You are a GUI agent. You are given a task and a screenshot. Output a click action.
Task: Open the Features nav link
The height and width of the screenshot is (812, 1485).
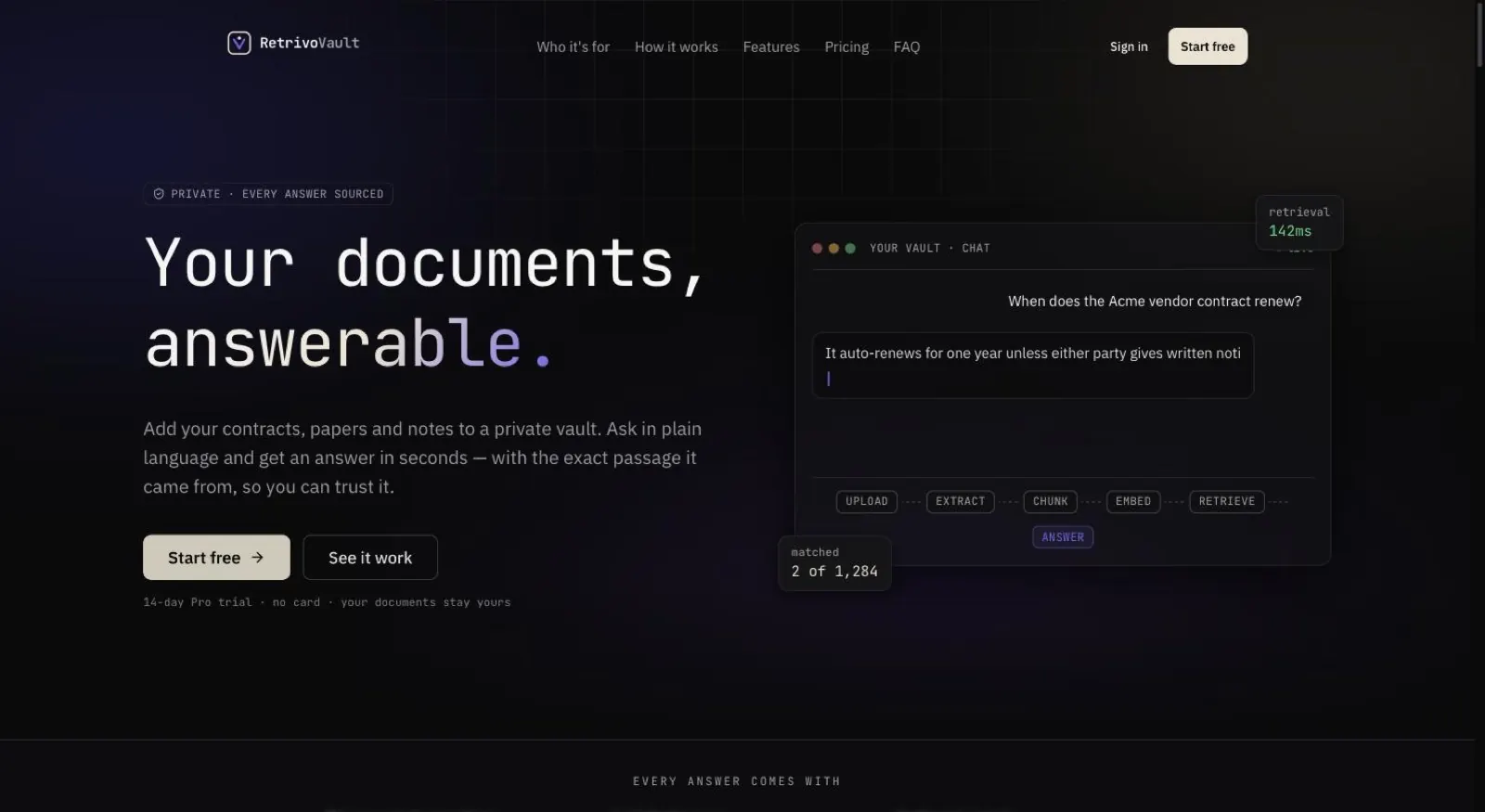[x=770, y=46]
